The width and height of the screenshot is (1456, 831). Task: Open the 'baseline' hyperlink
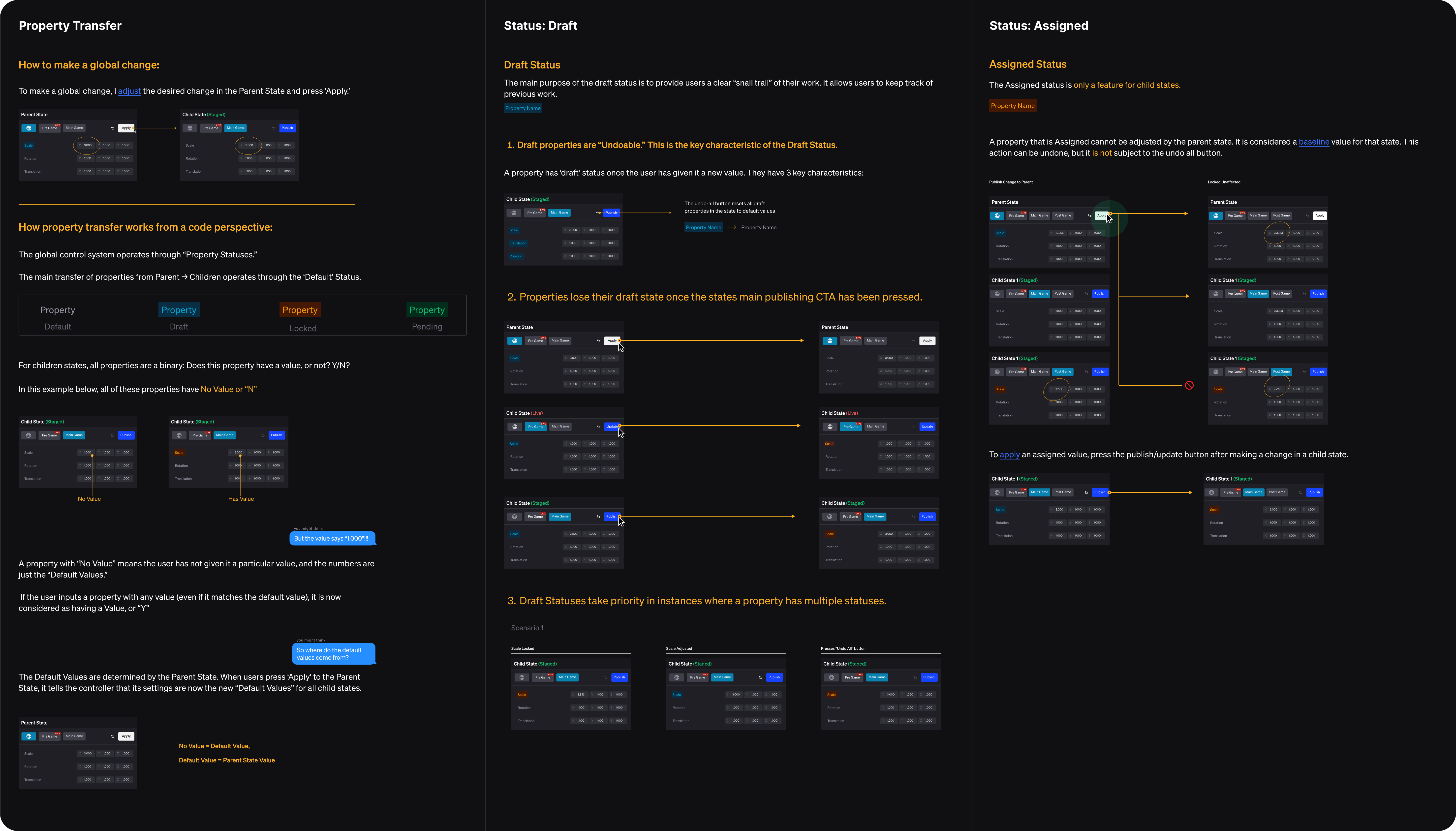(x=1313, y=142)
